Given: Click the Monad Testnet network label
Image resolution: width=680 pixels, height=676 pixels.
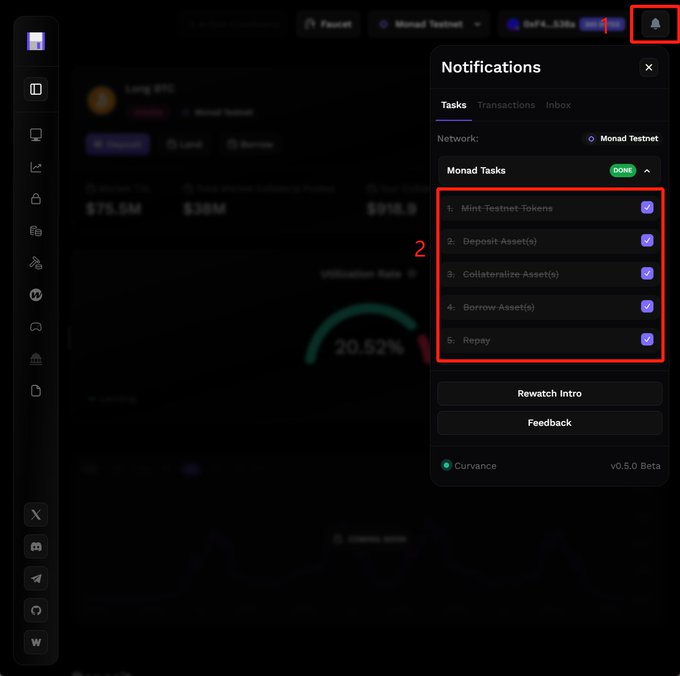Looking at the screenshot, I should (x=623, y=139).
